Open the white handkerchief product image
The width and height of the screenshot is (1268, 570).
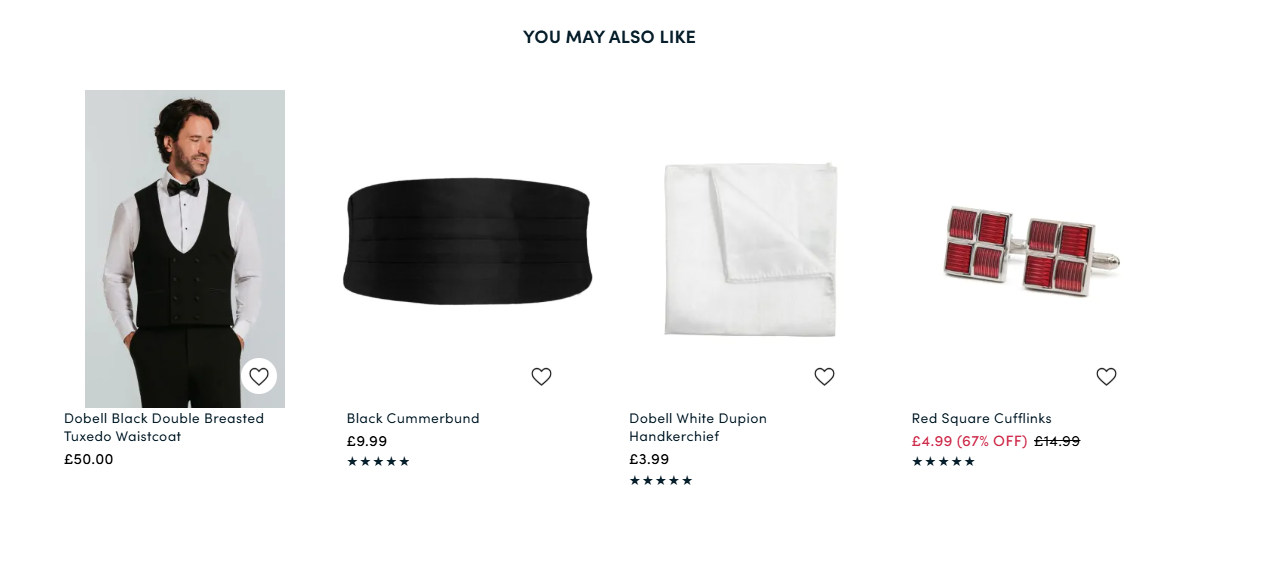750,249
